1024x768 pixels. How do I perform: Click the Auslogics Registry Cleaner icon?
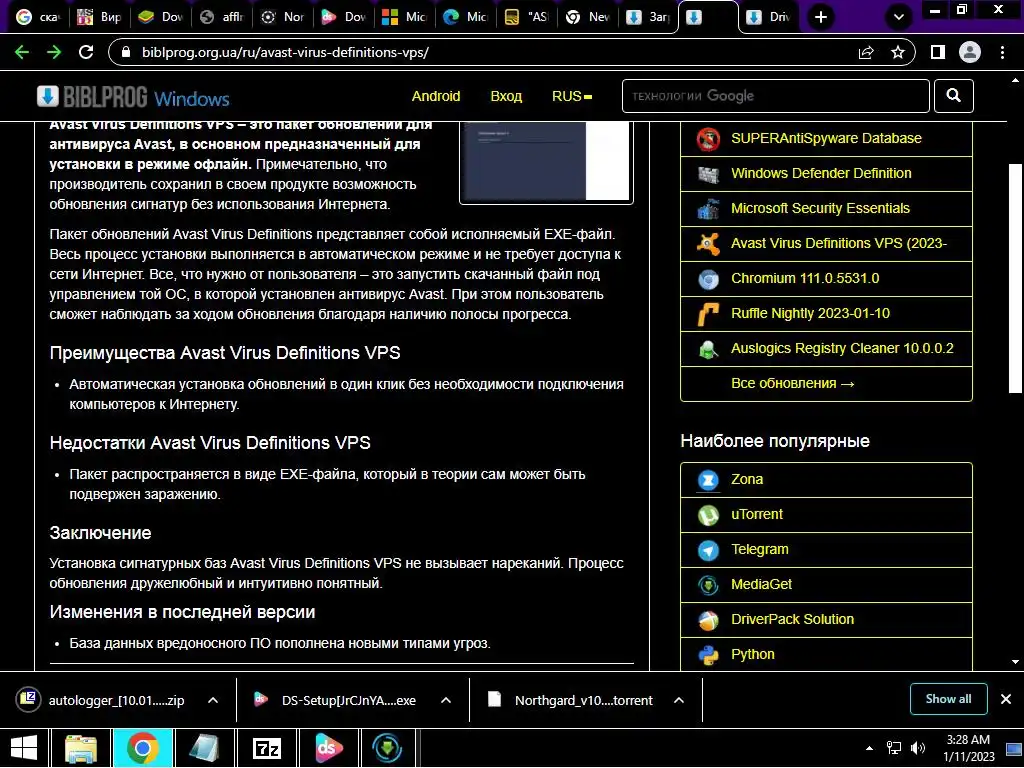708,349
